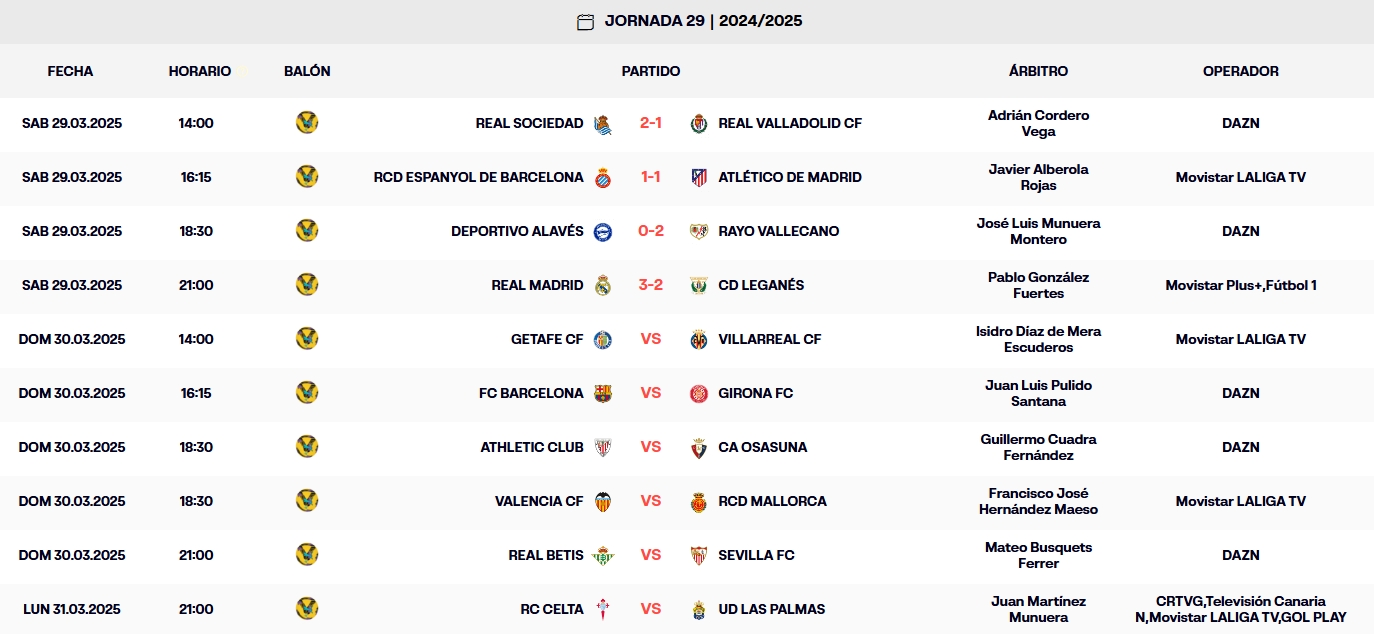Open the 2-1 Real Sociedad match result
Screen dimensions: 1374x634
651,123
